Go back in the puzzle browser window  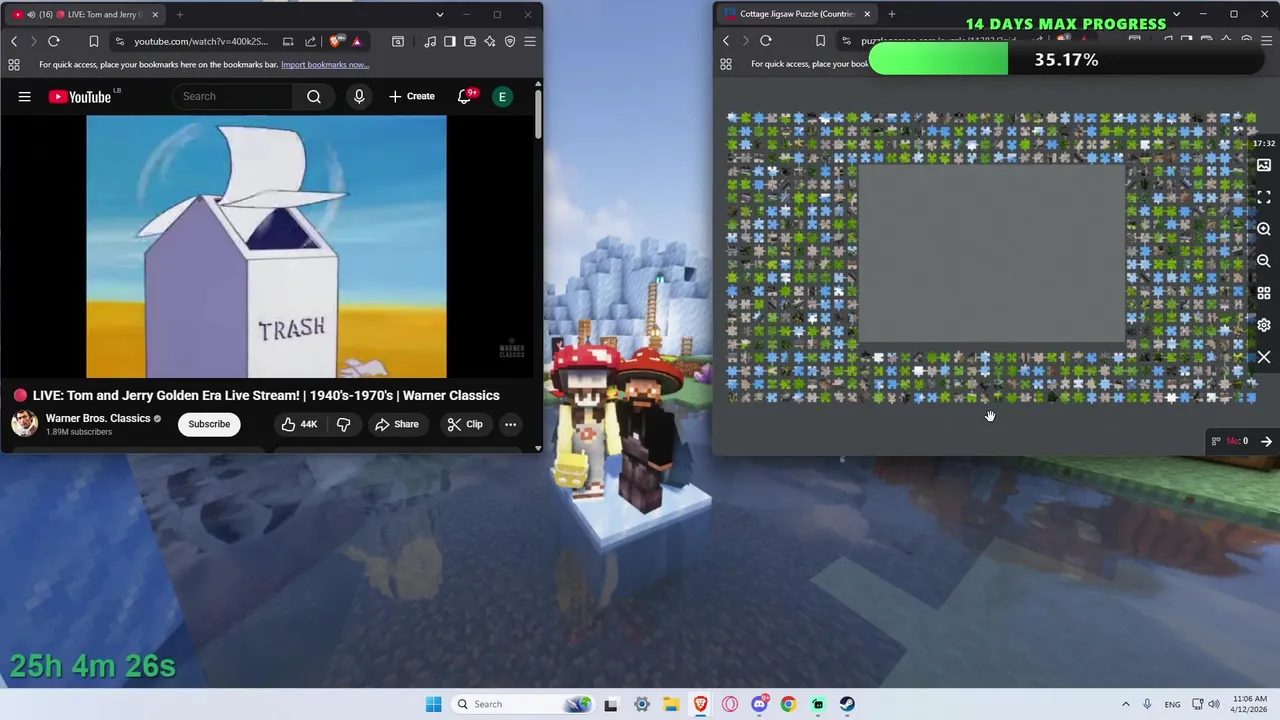(726, 41)
